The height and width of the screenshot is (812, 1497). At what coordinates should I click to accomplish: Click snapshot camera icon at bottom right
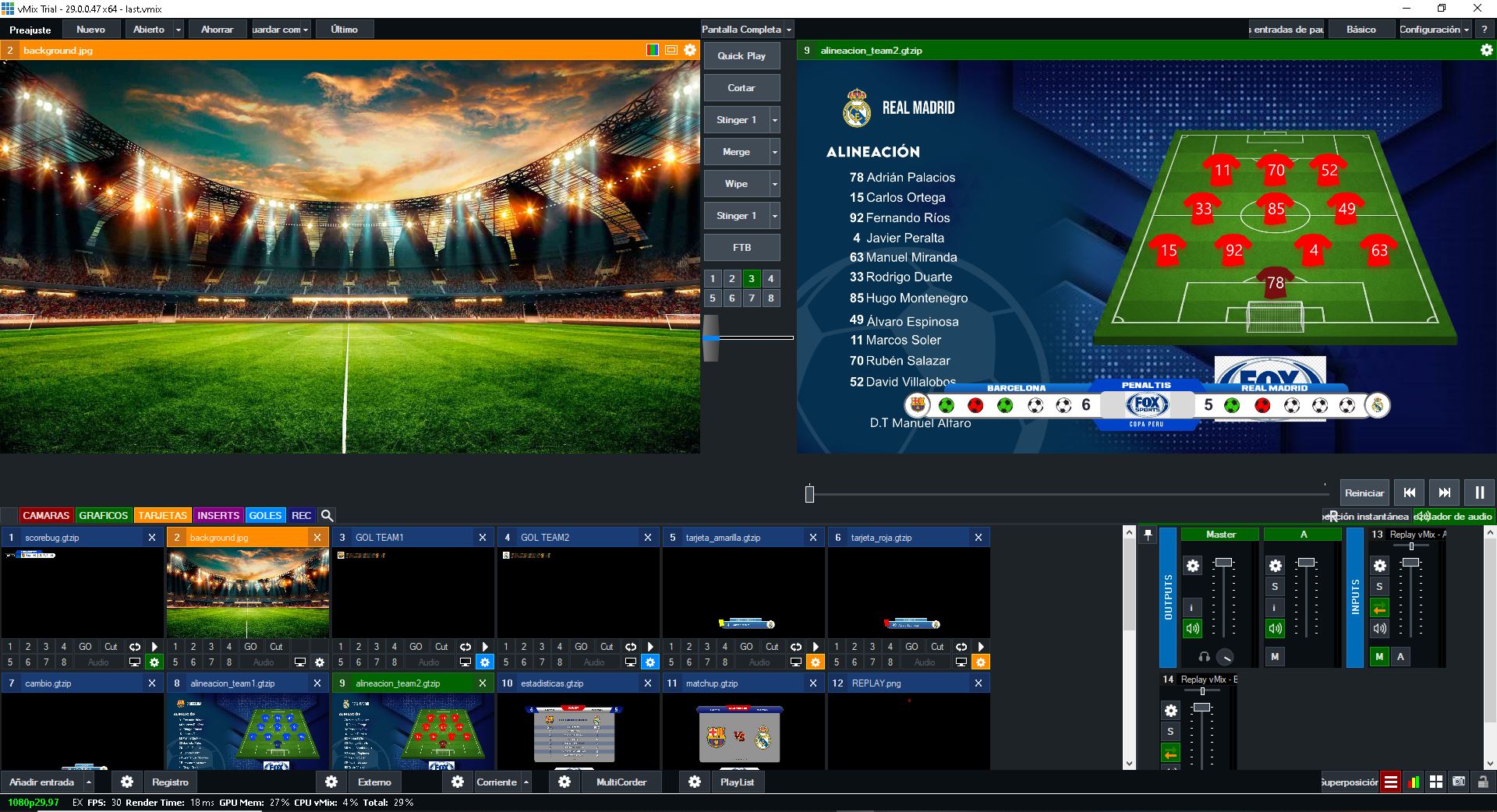(x=1459, y=782)
